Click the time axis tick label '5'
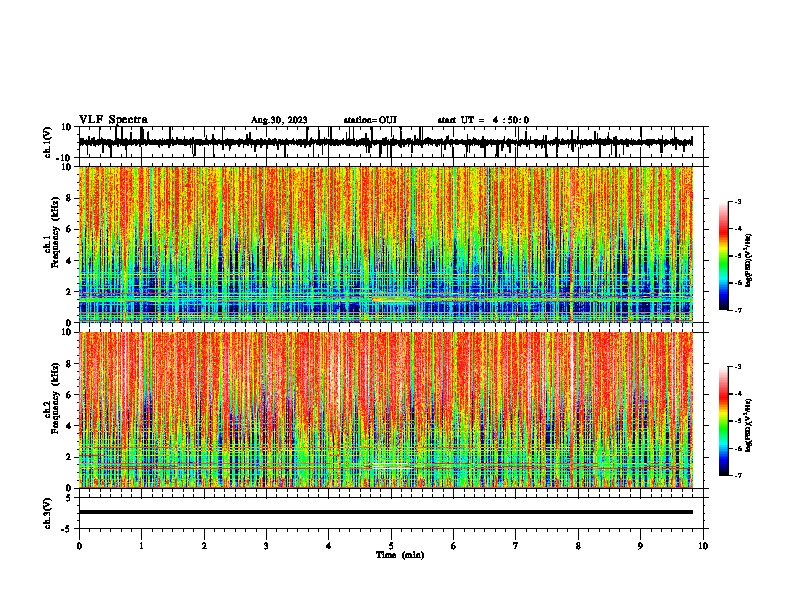Screen dimensions: 792x612 [x=391, y=546]
